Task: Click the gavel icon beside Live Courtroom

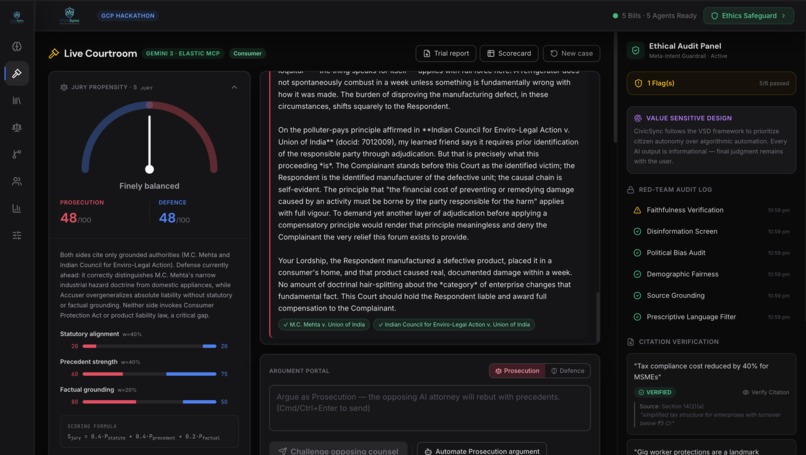Action: coord(53,53)
